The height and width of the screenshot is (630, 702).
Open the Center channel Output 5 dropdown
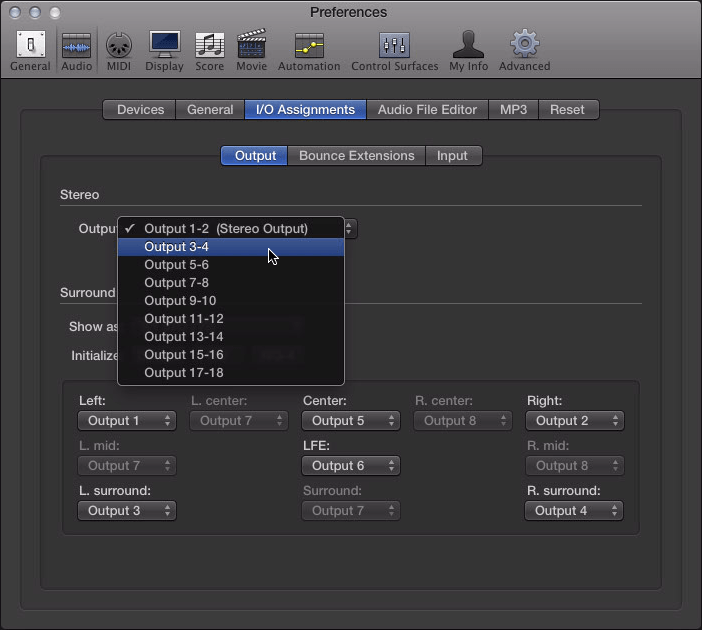[x=351, y=420]
